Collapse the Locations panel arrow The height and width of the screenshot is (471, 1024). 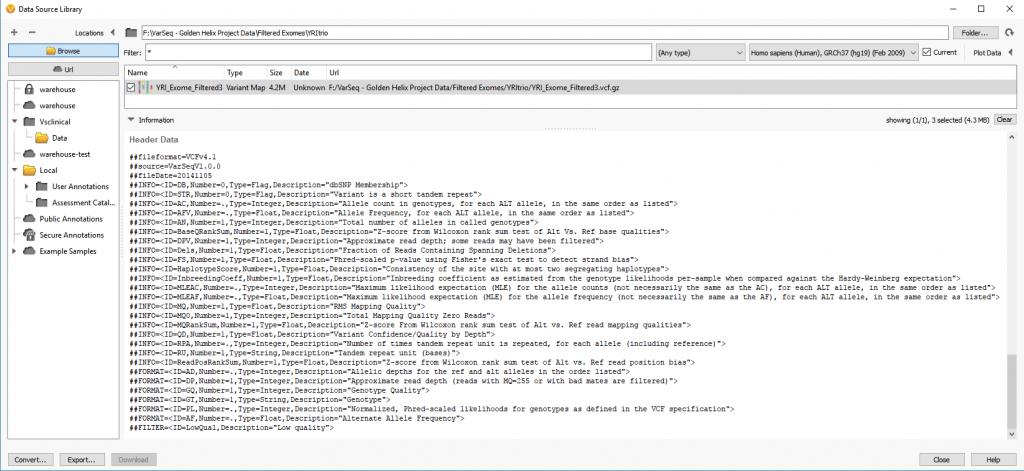[113, 33]
